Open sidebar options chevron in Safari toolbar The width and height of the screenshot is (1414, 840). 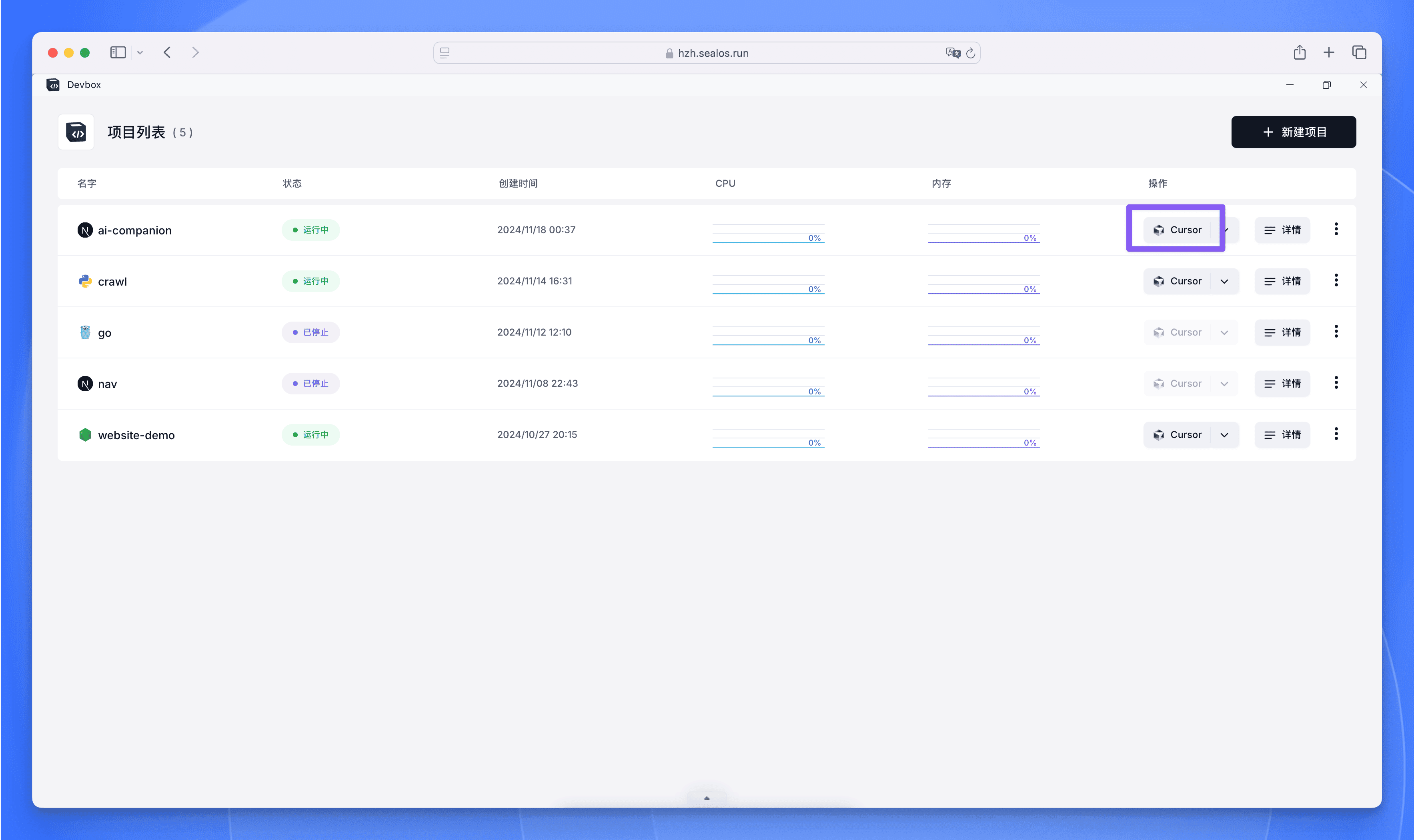tap(140, 53)
